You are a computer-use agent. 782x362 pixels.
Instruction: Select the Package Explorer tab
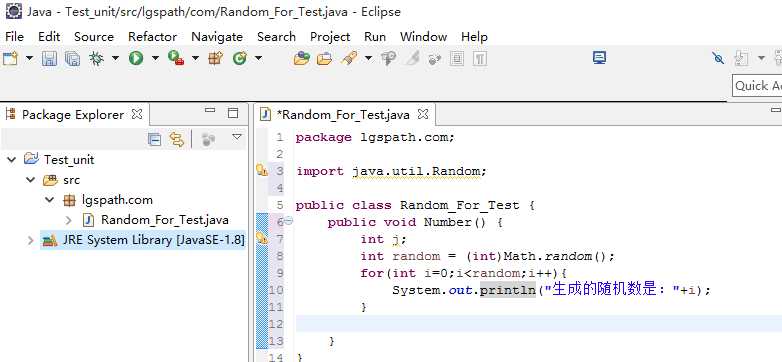click(72, 115)
